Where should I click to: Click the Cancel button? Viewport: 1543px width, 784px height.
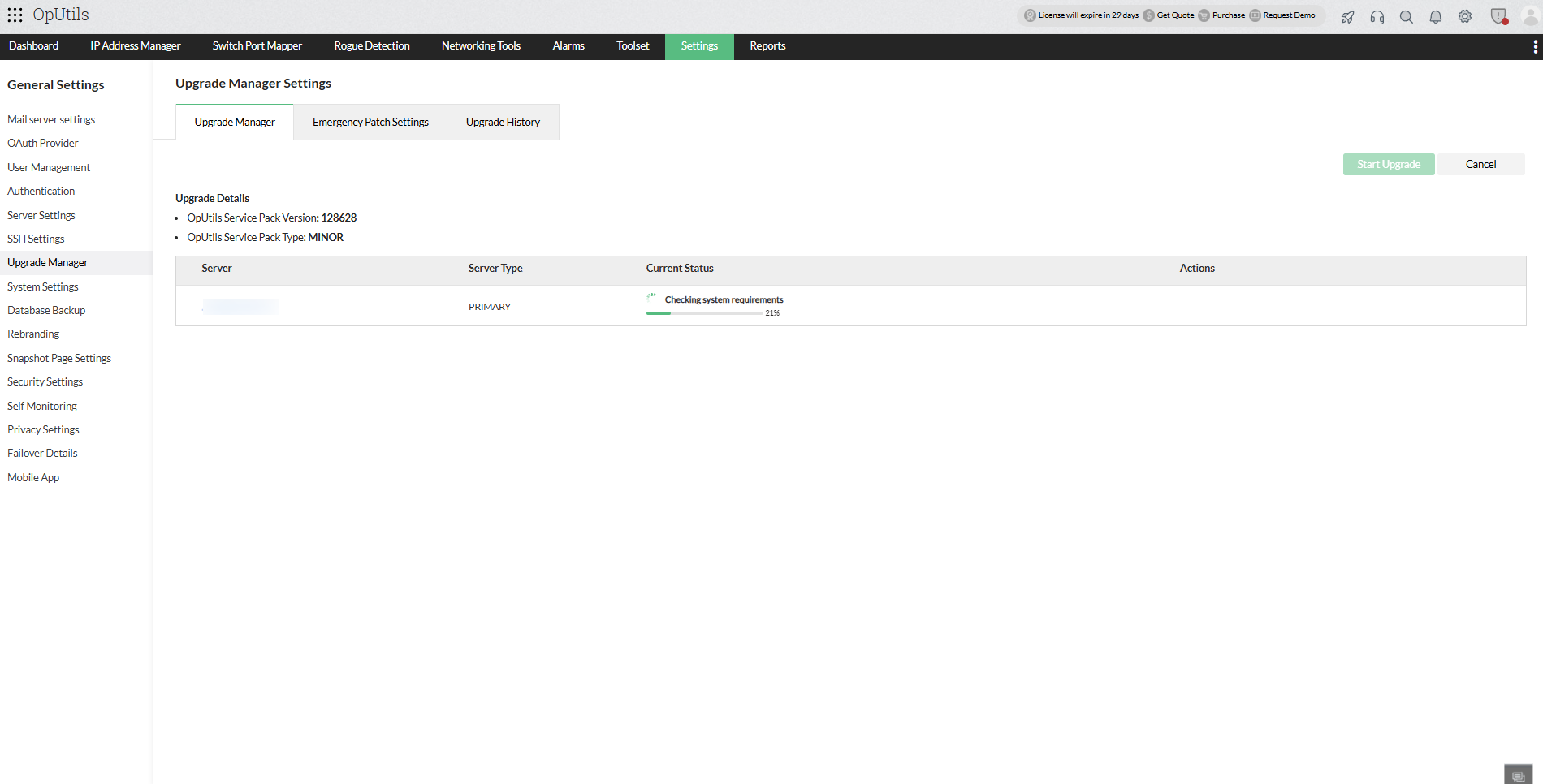(x=1480, y=165)
